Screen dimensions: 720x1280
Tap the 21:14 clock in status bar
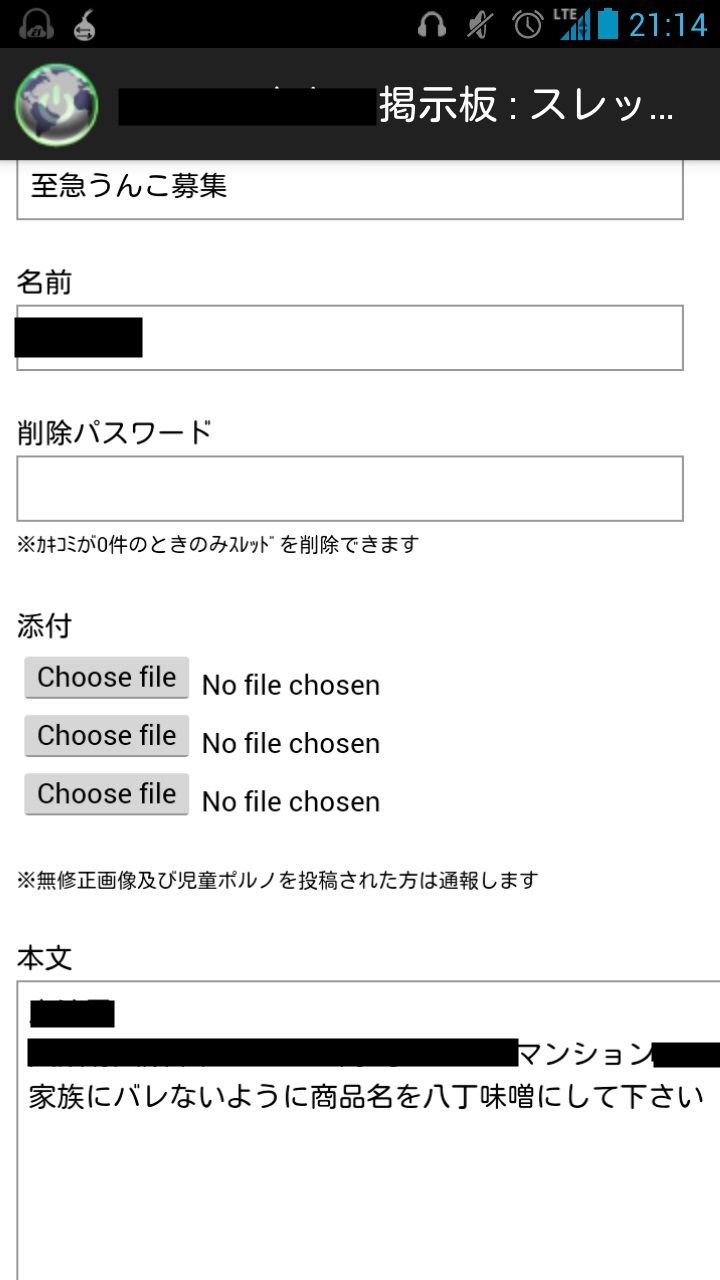pos(668,24)
